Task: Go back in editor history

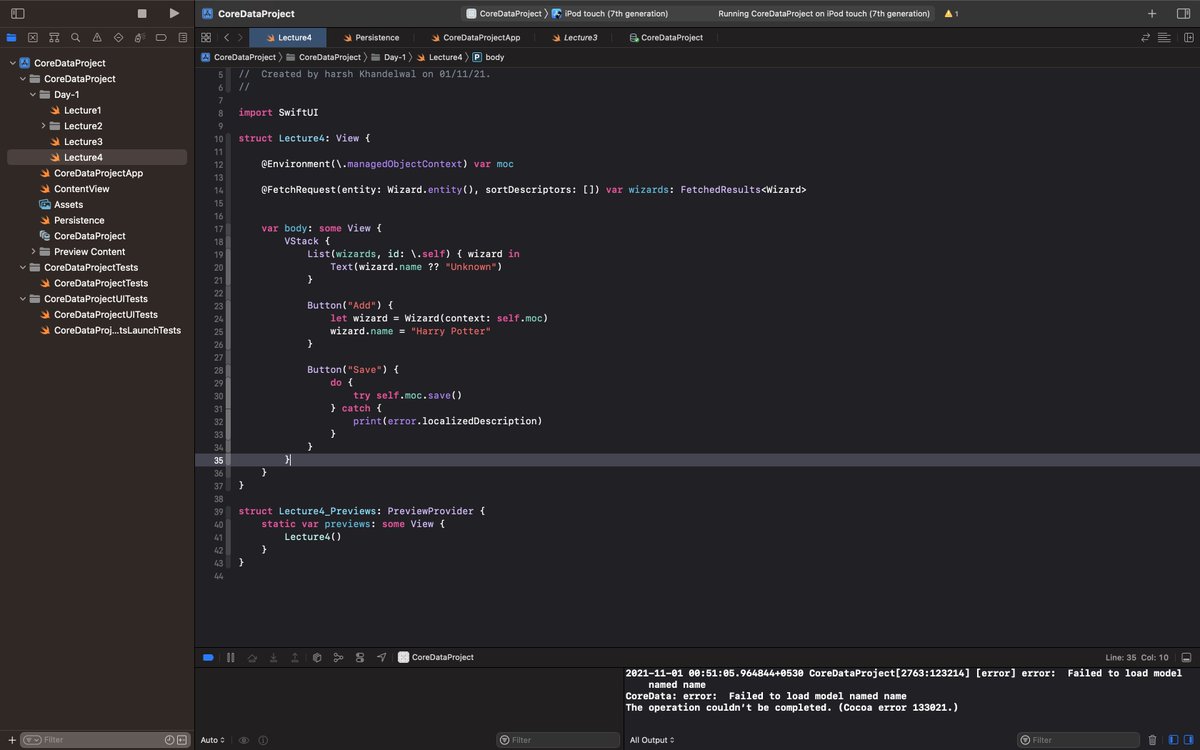Action: click(226, 38)
